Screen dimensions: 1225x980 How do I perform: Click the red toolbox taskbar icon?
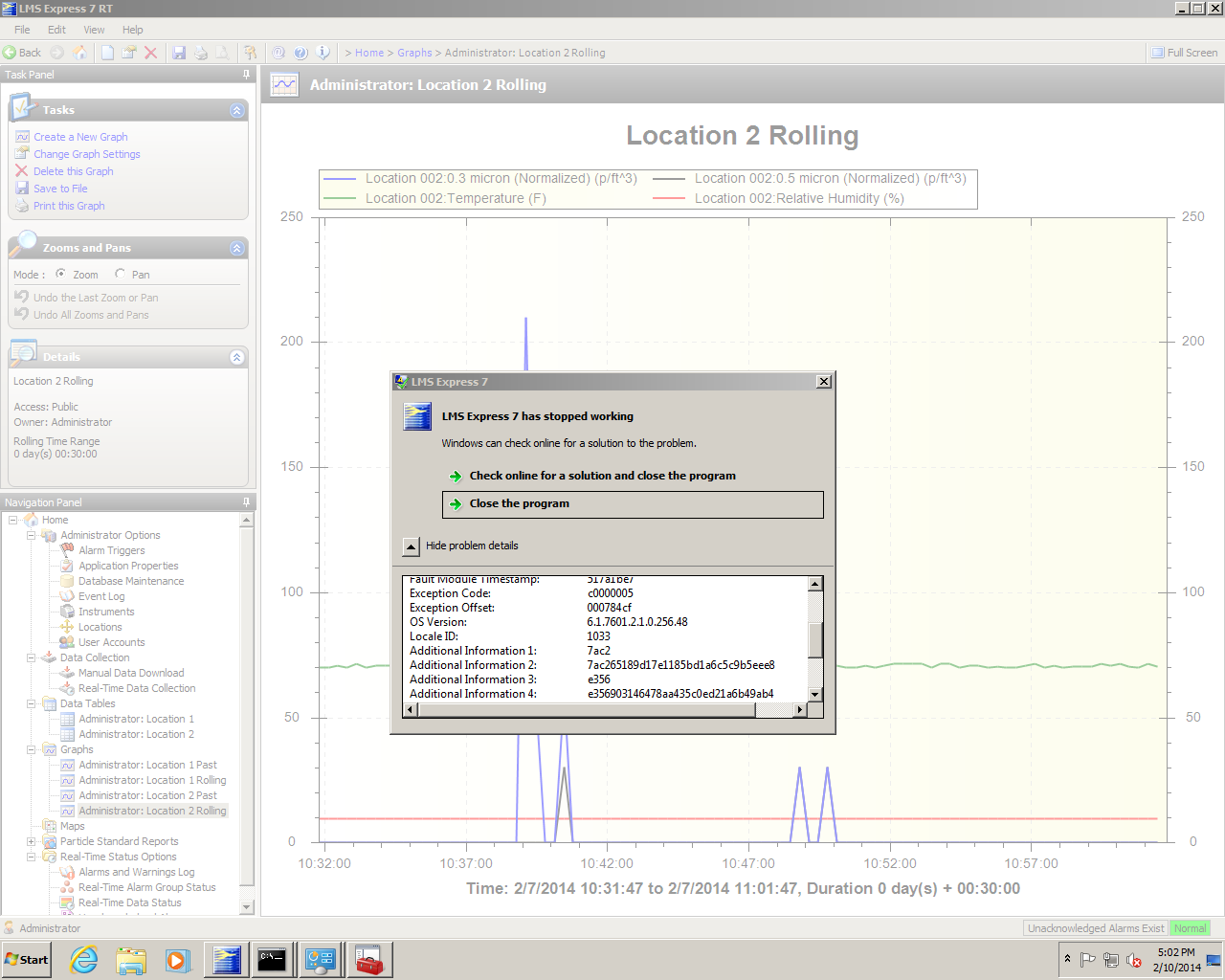click(367, 960)
